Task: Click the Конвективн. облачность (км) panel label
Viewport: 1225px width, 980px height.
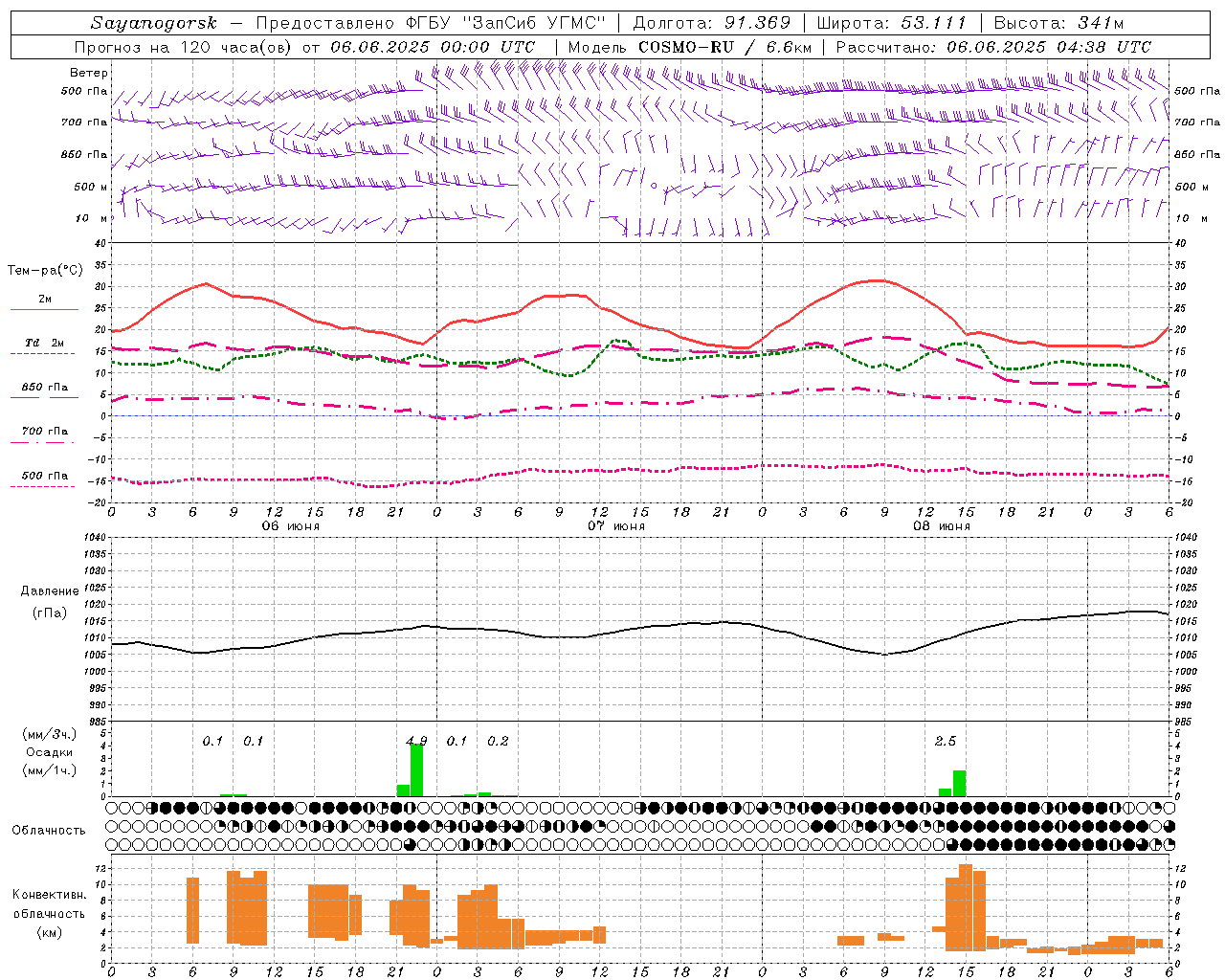Action: pyautogui.click(x=49, y=913)
